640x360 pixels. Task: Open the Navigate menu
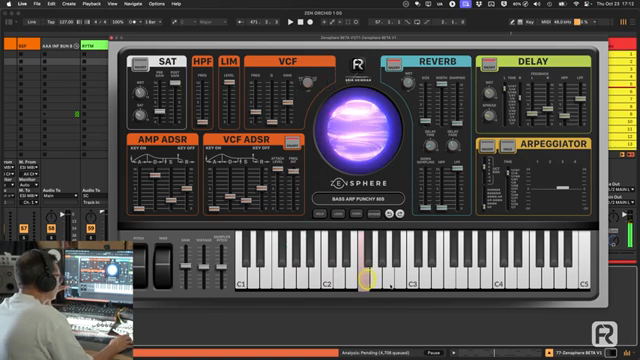133,4
